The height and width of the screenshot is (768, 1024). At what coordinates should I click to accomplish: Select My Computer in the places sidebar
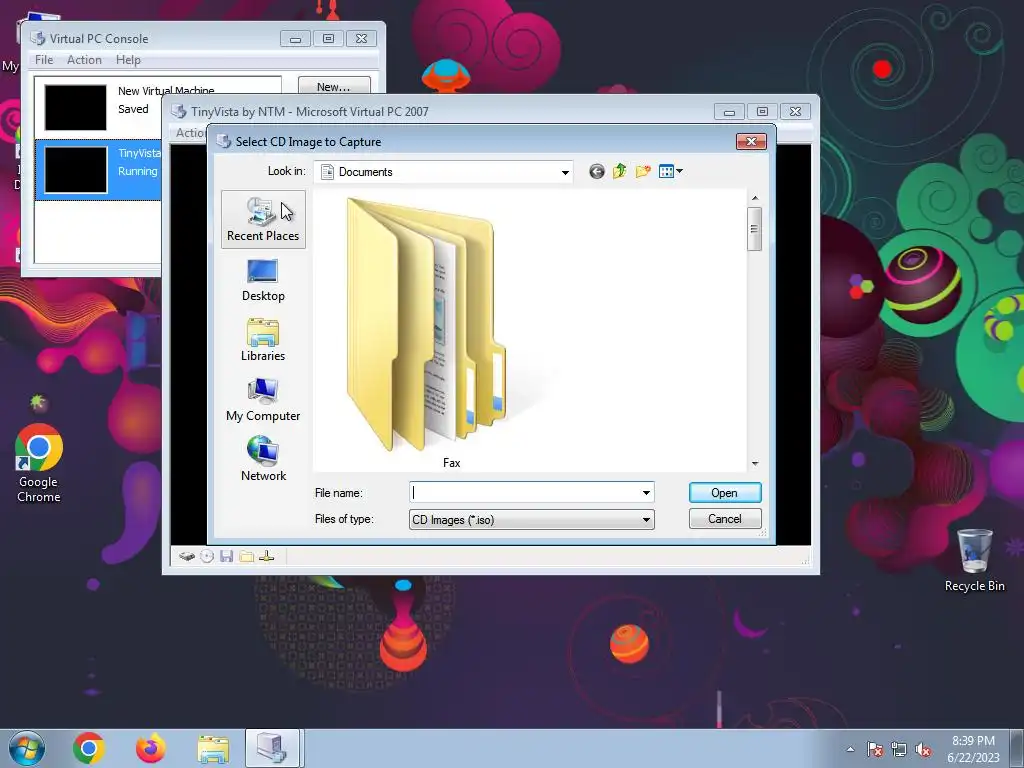point(263,400)
